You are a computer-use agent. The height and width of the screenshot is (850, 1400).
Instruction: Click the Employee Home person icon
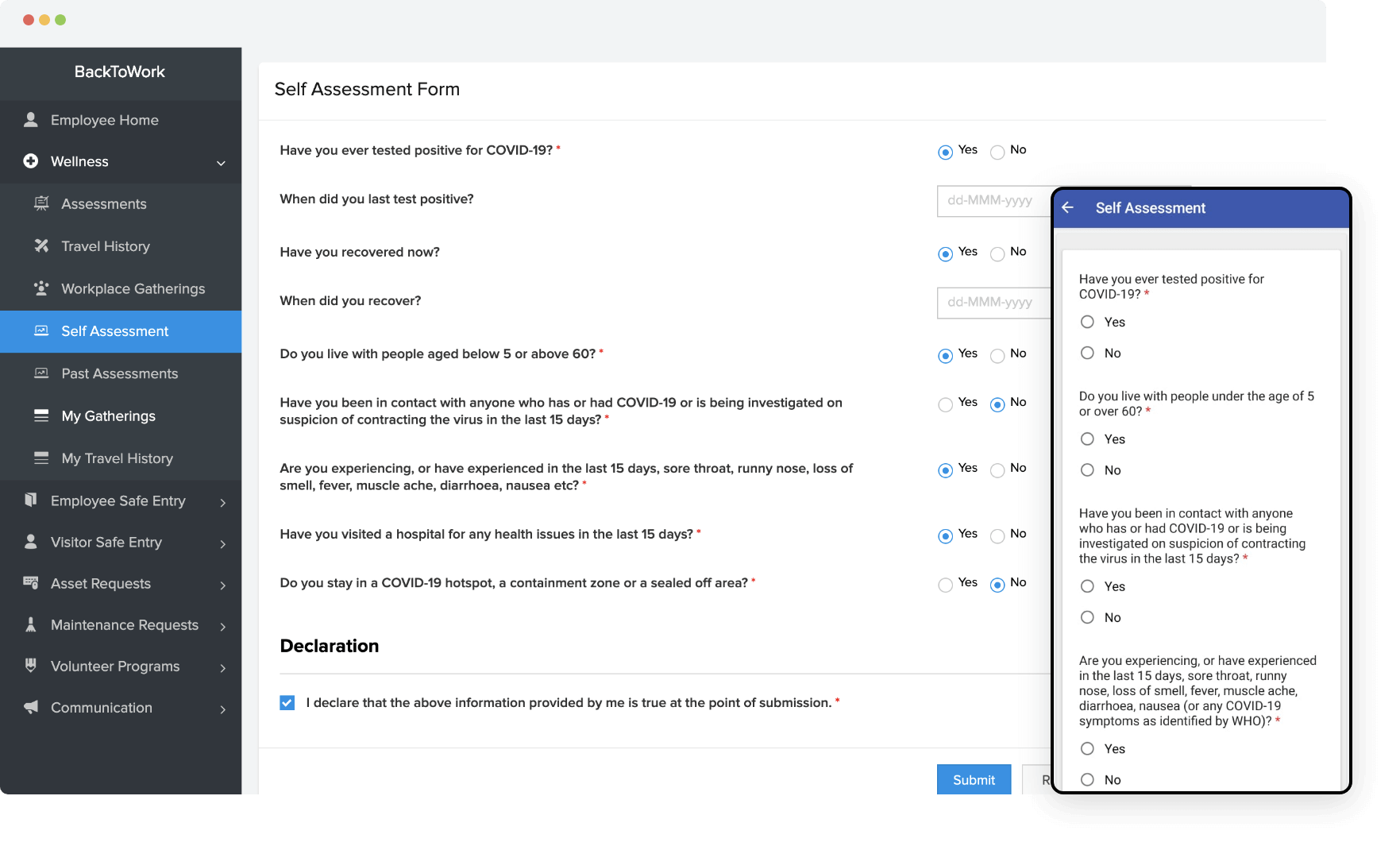point(31,120)
